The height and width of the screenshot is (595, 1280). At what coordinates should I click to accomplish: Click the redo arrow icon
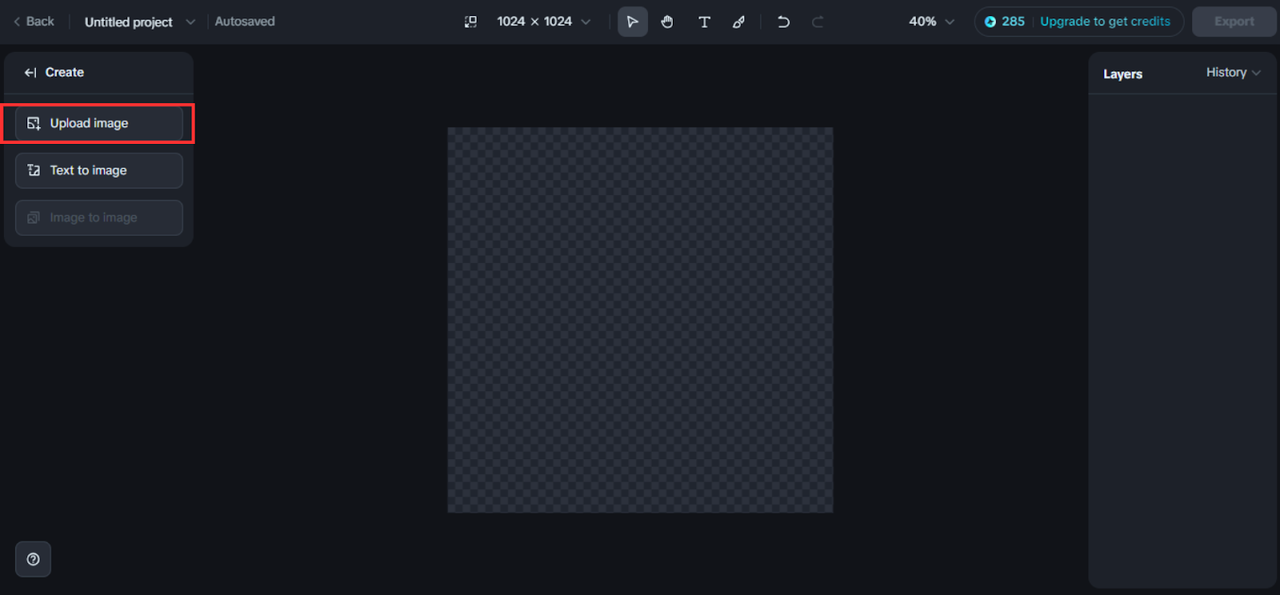click(818, 22)
